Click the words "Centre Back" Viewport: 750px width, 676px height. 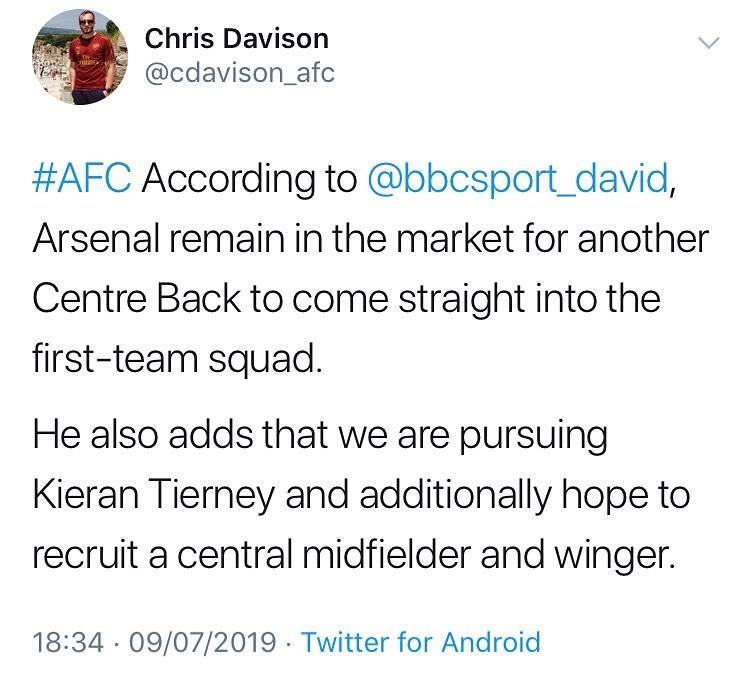[147, 300]
